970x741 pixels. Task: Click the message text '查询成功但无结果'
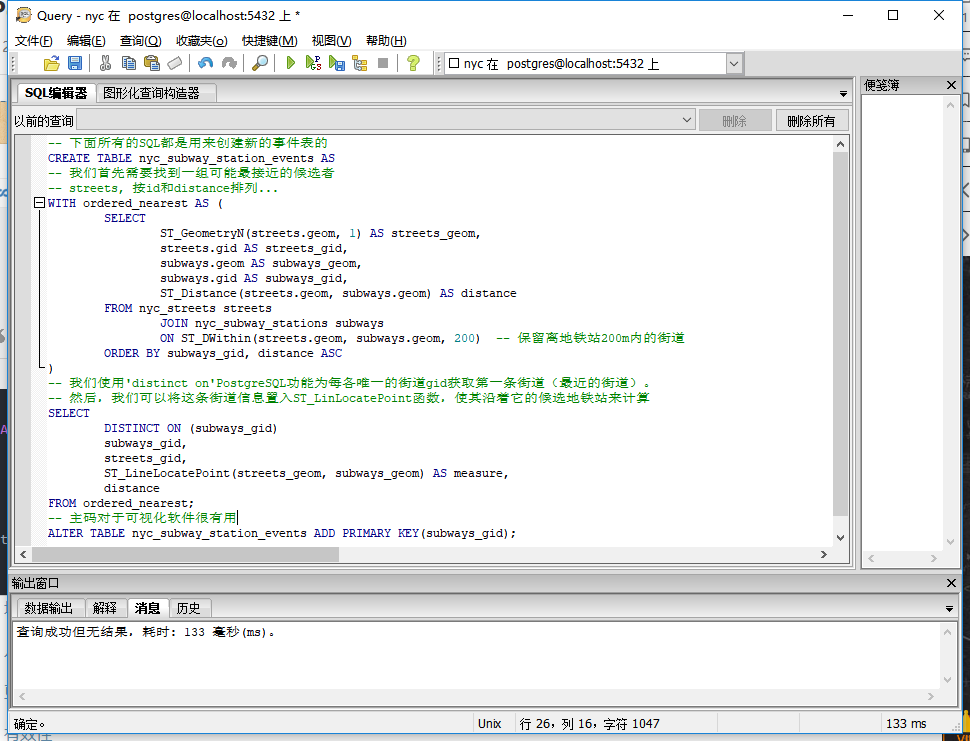click(72, 632)
